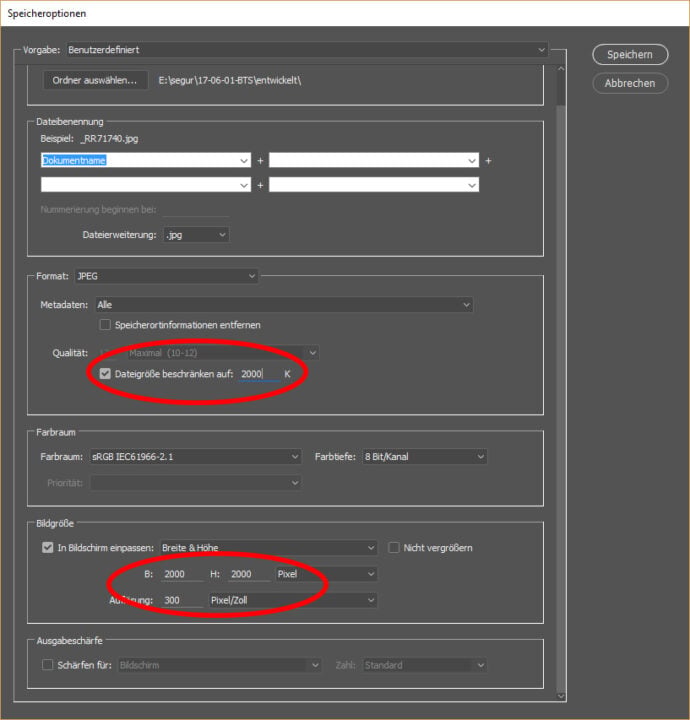Click the Speichern button
The height and width of the screenshot is (720, 690).
[x=630, y=55]
